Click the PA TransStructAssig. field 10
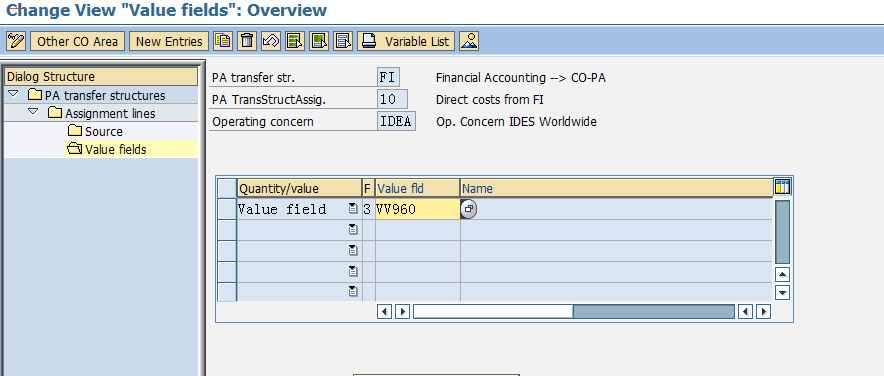 (x=392, y=100)
